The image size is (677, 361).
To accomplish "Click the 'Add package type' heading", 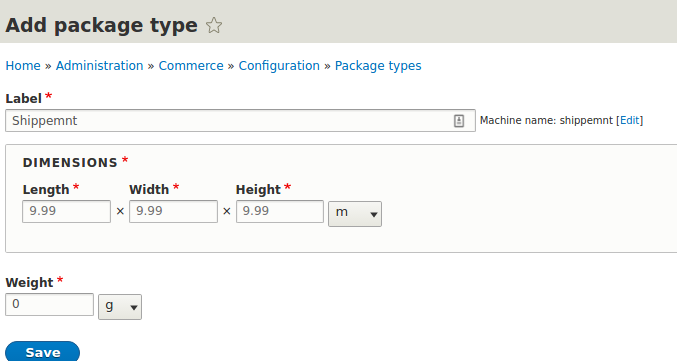I will (x=101, y=25).
